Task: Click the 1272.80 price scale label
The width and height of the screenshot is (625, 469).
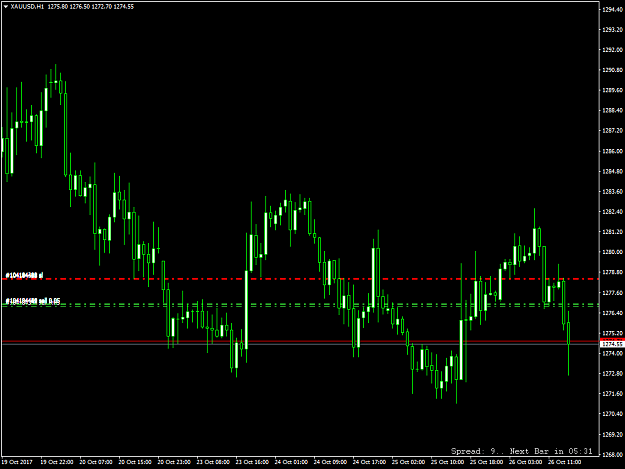Action: [613, 374]
